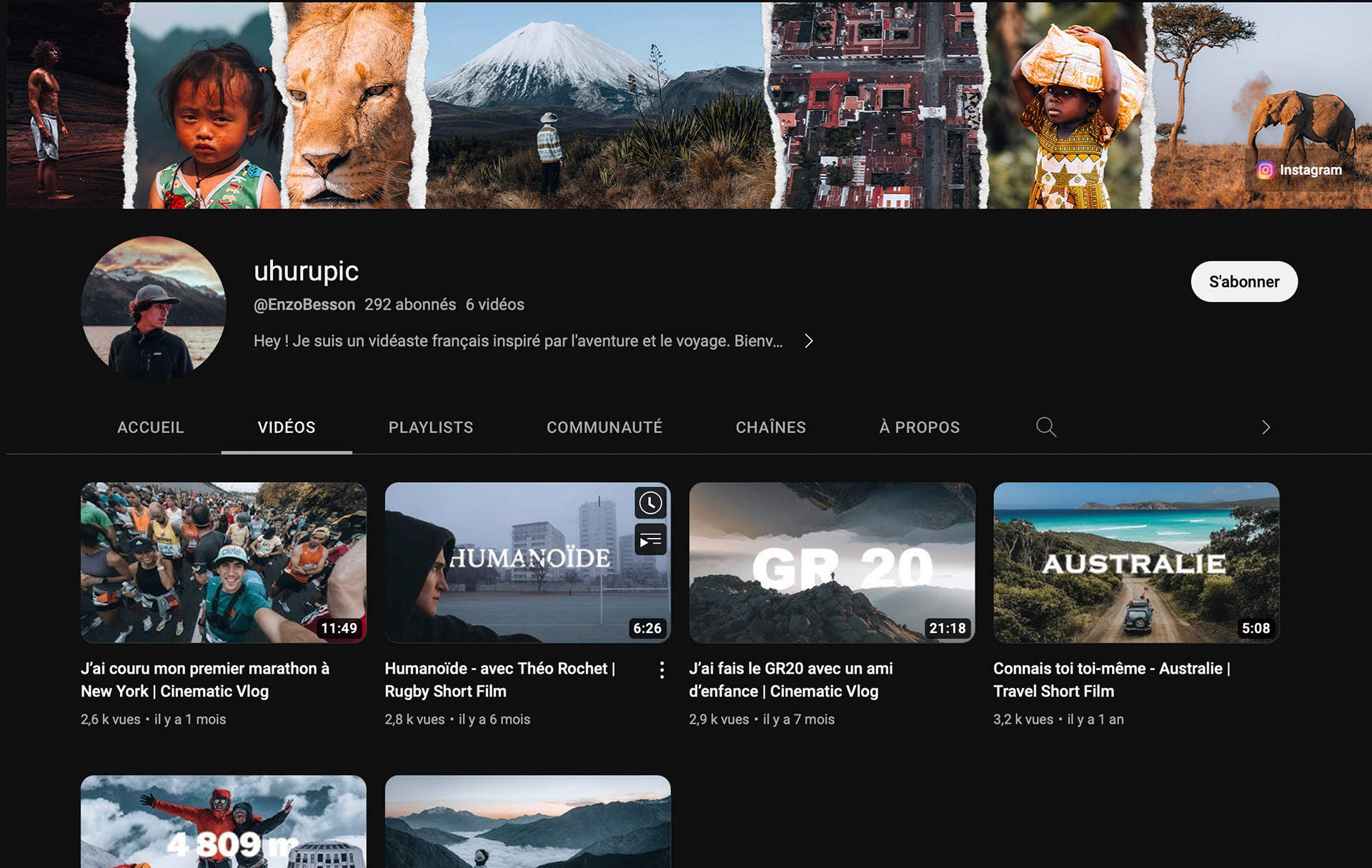Open the mountain clouds video thumbnail
The image size is (1372, 868).
point(527,822)
